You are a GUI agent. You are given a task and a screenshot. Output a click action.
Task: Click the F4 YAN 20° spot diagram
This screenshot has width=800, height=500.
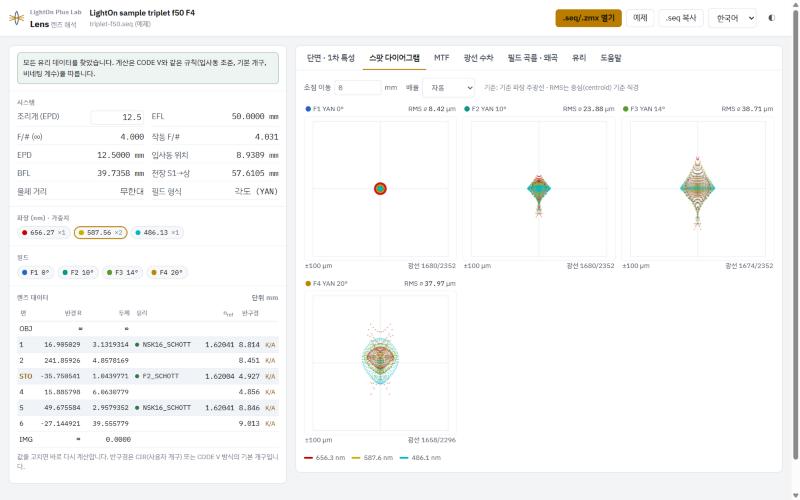click(380, 363)
